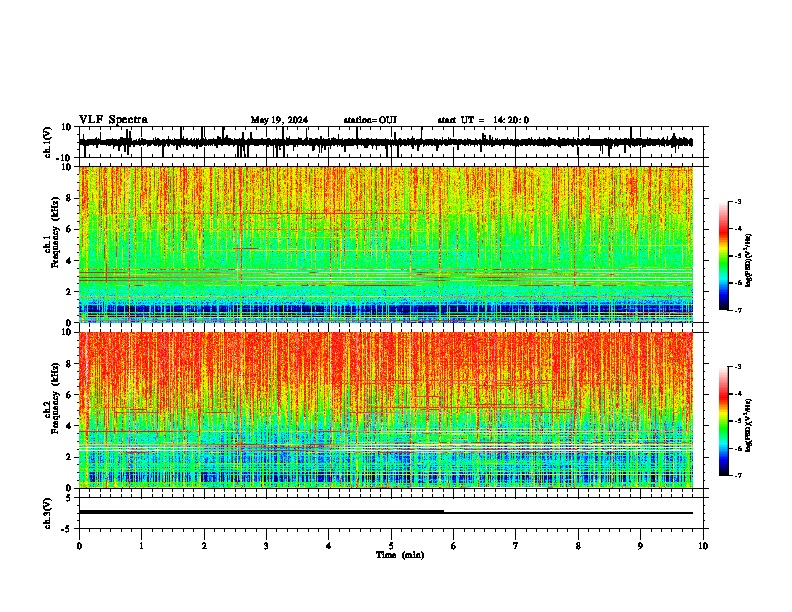This screenshot has height=612, width=792.
Task: Click time axis tick label "3"
Action: (266, 546)
